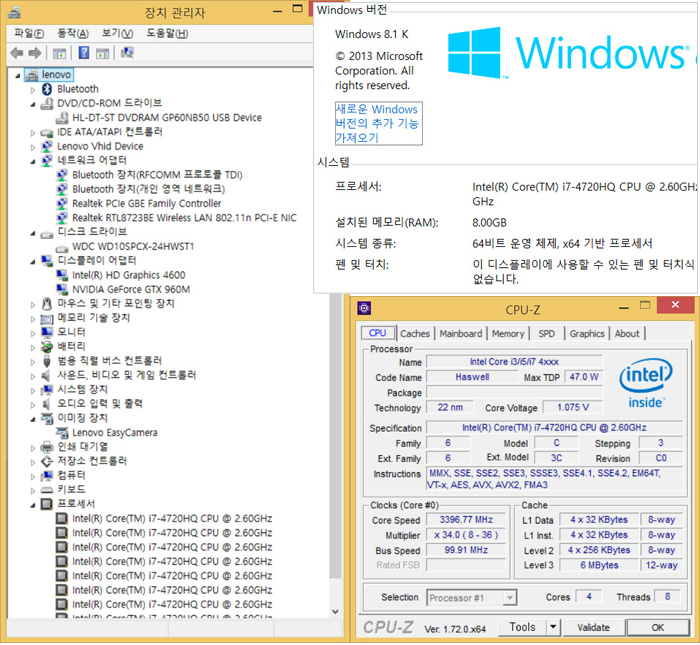The height and width of the screenshot is (645, 700).
Task: Click the Core Speed value field
Action: pos(466,520)
